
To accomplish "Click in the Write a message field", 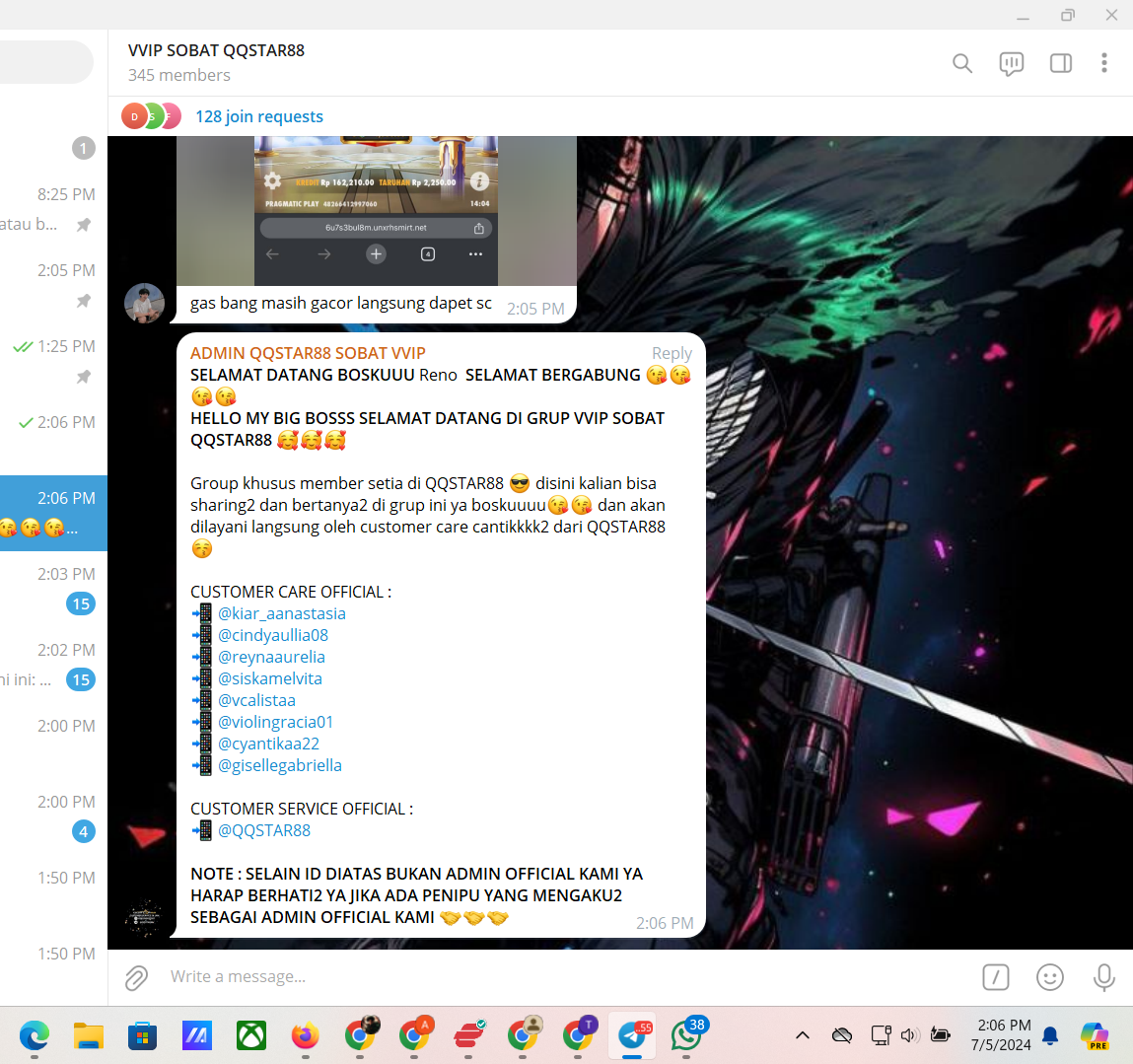I will coord(564,976).
